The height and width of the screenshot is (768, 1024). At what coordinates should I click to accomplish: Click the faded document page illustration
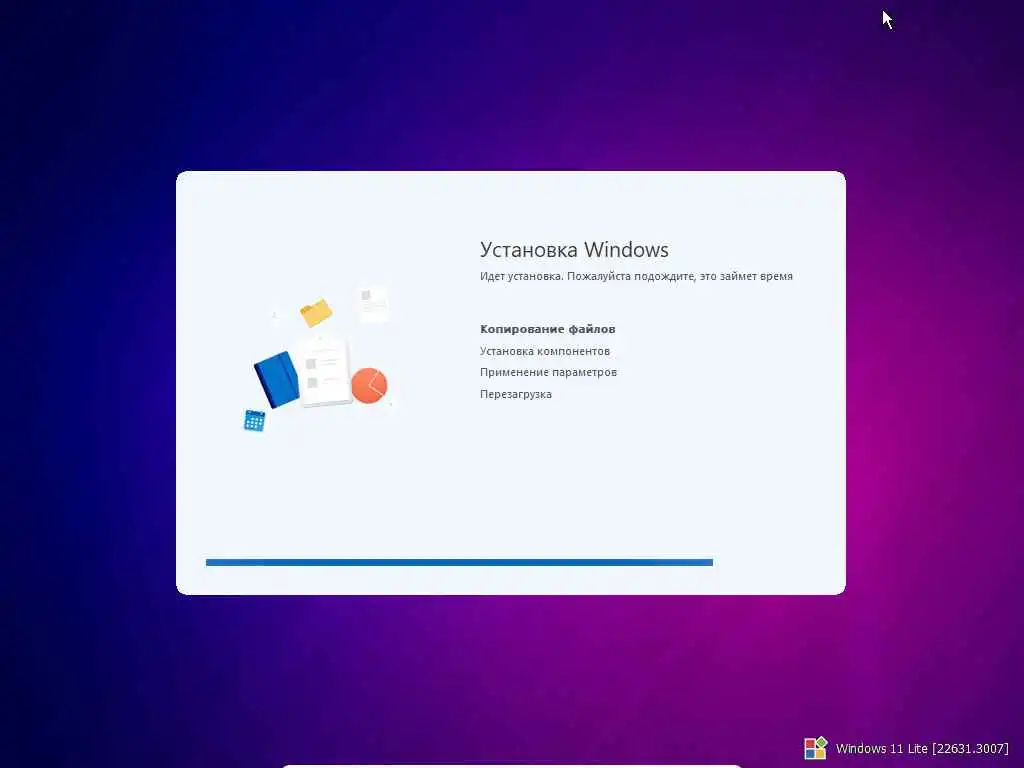click(x=374, y=304)
